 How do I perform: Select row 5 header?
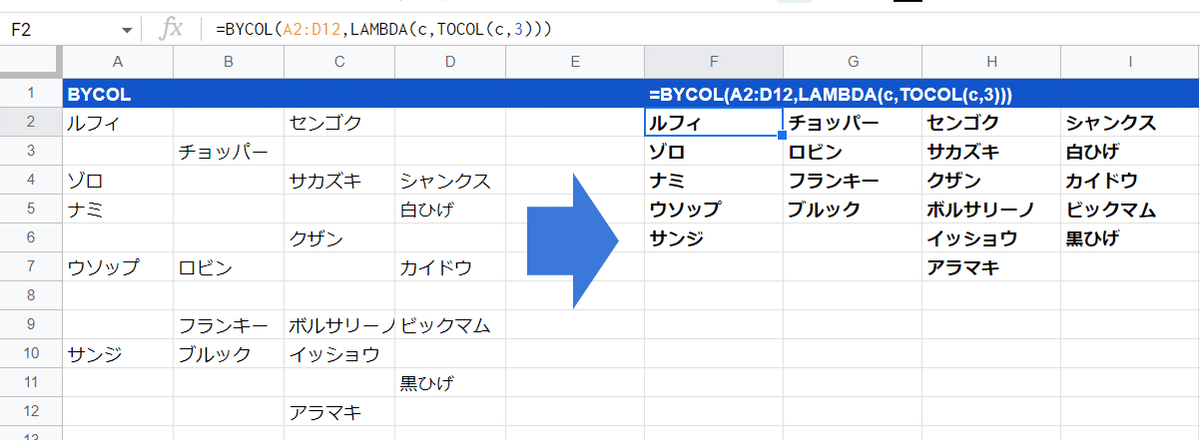[x=31, y=211]
